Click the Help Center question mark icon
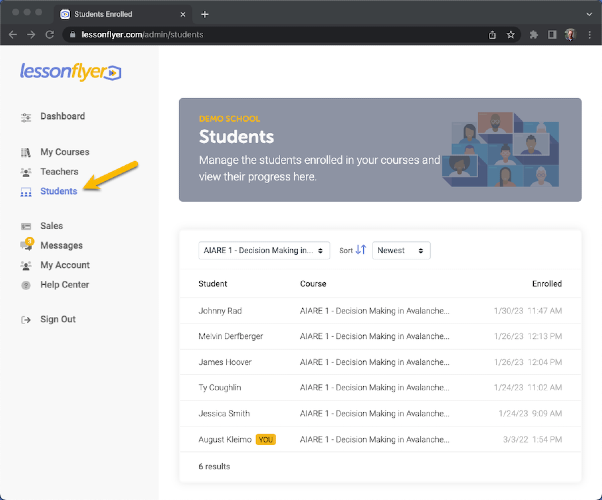Image resolution: width=602 pixels, height=500 pixels. coord(26,285)
